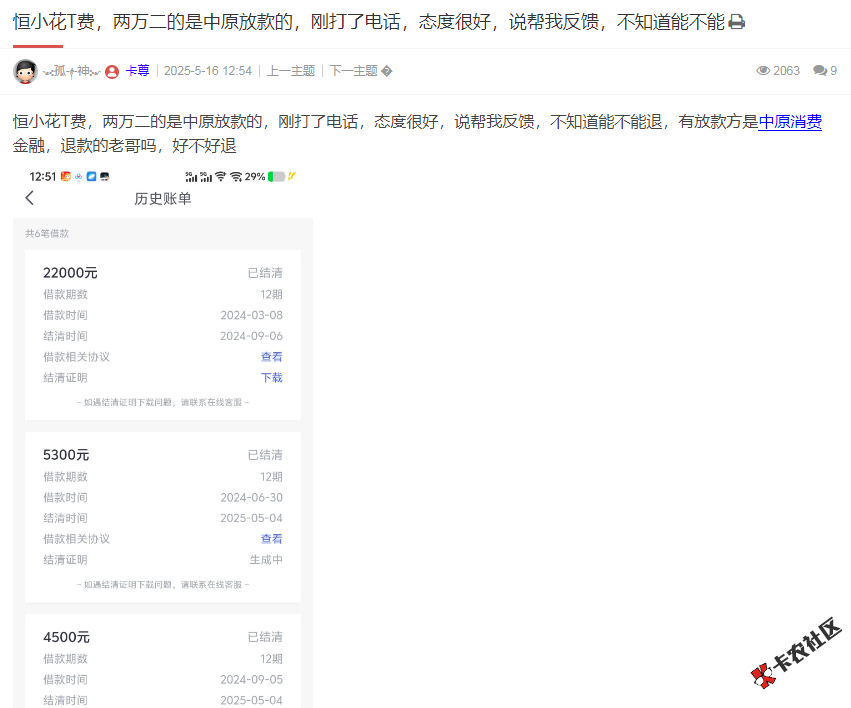The image size is (851, 708).
Task: Click the comment bubble icon showing 9 replies
Action: [x=822, y=68]
